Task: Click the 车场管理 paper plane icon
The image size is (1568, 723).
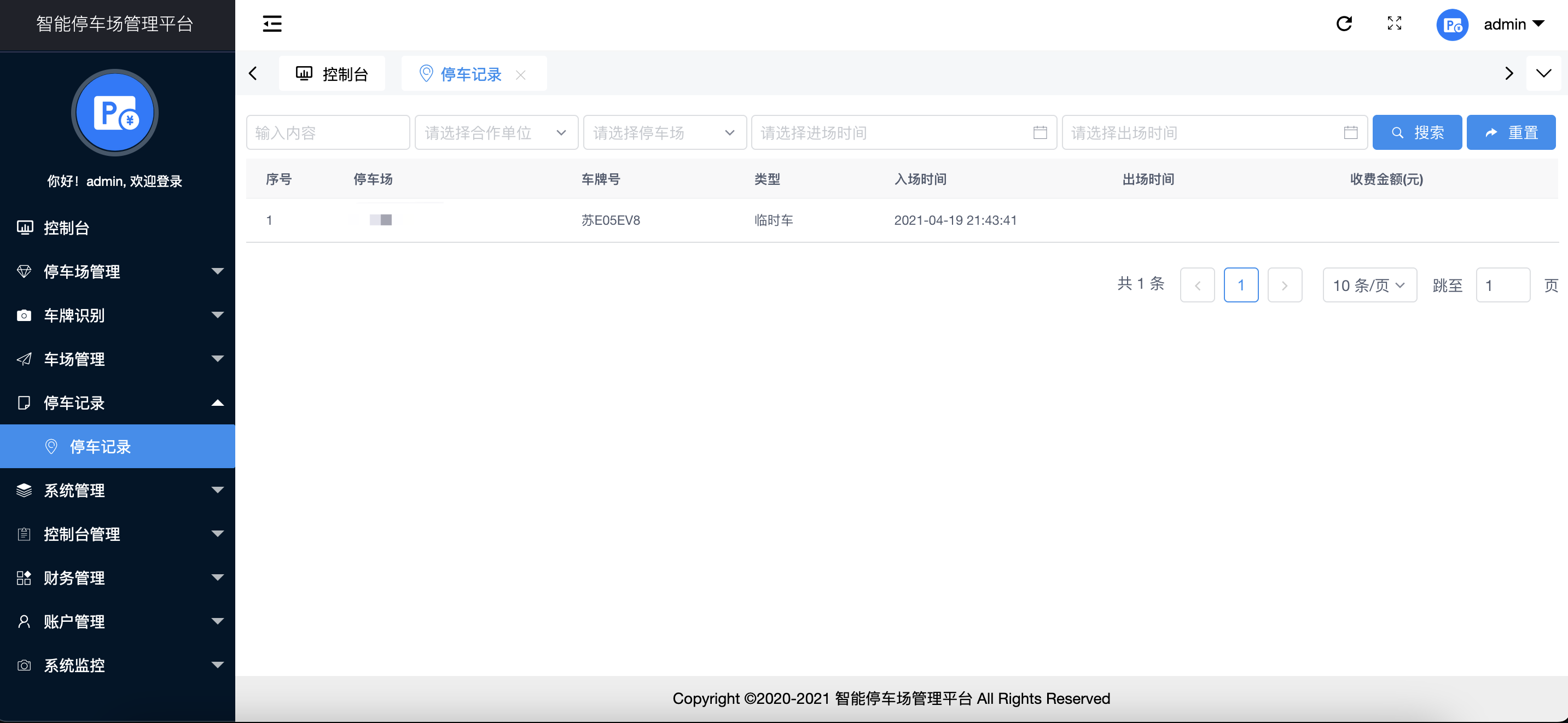Action: (x=25, y=359)
